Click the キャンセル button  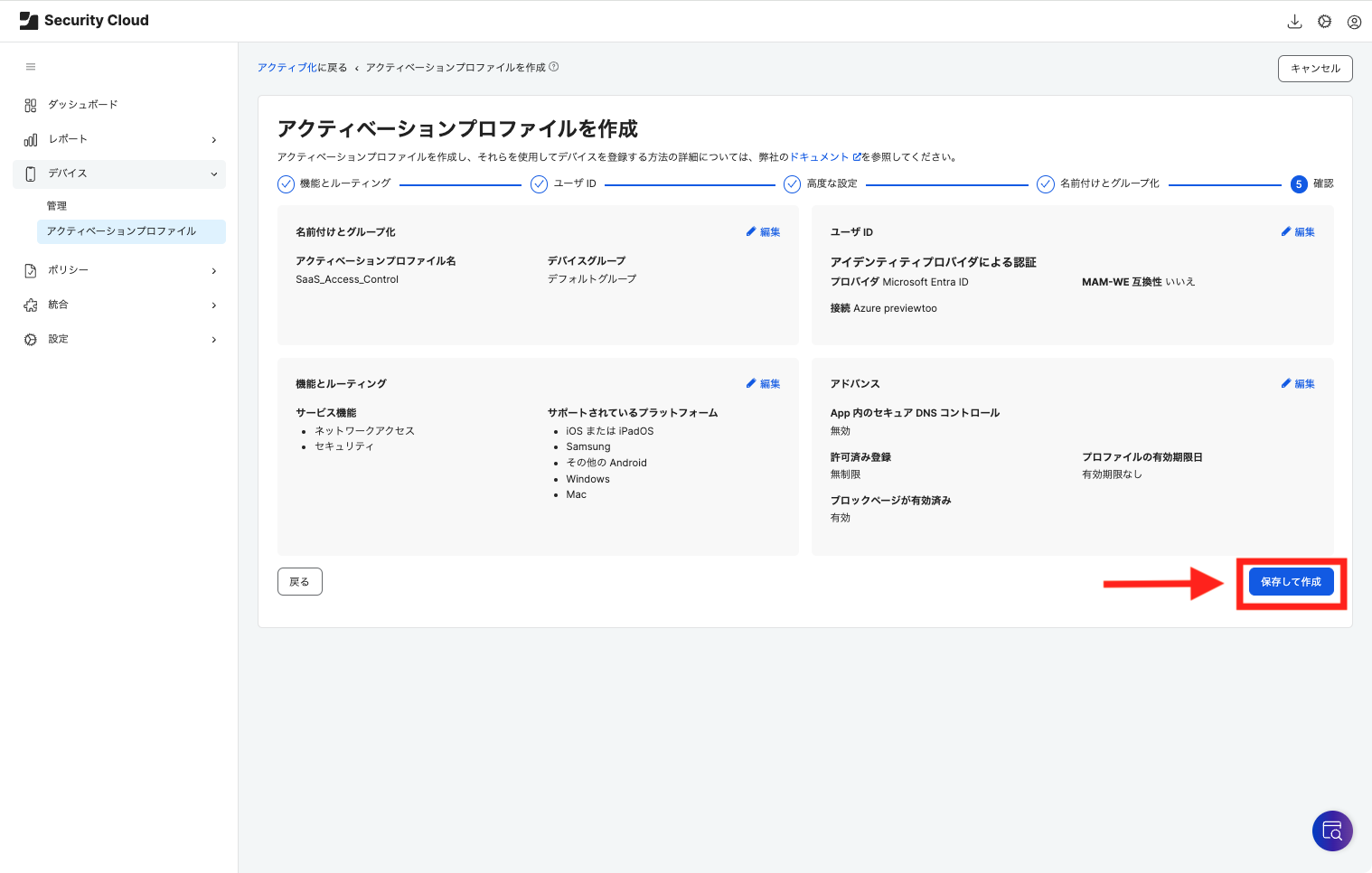1315,69
